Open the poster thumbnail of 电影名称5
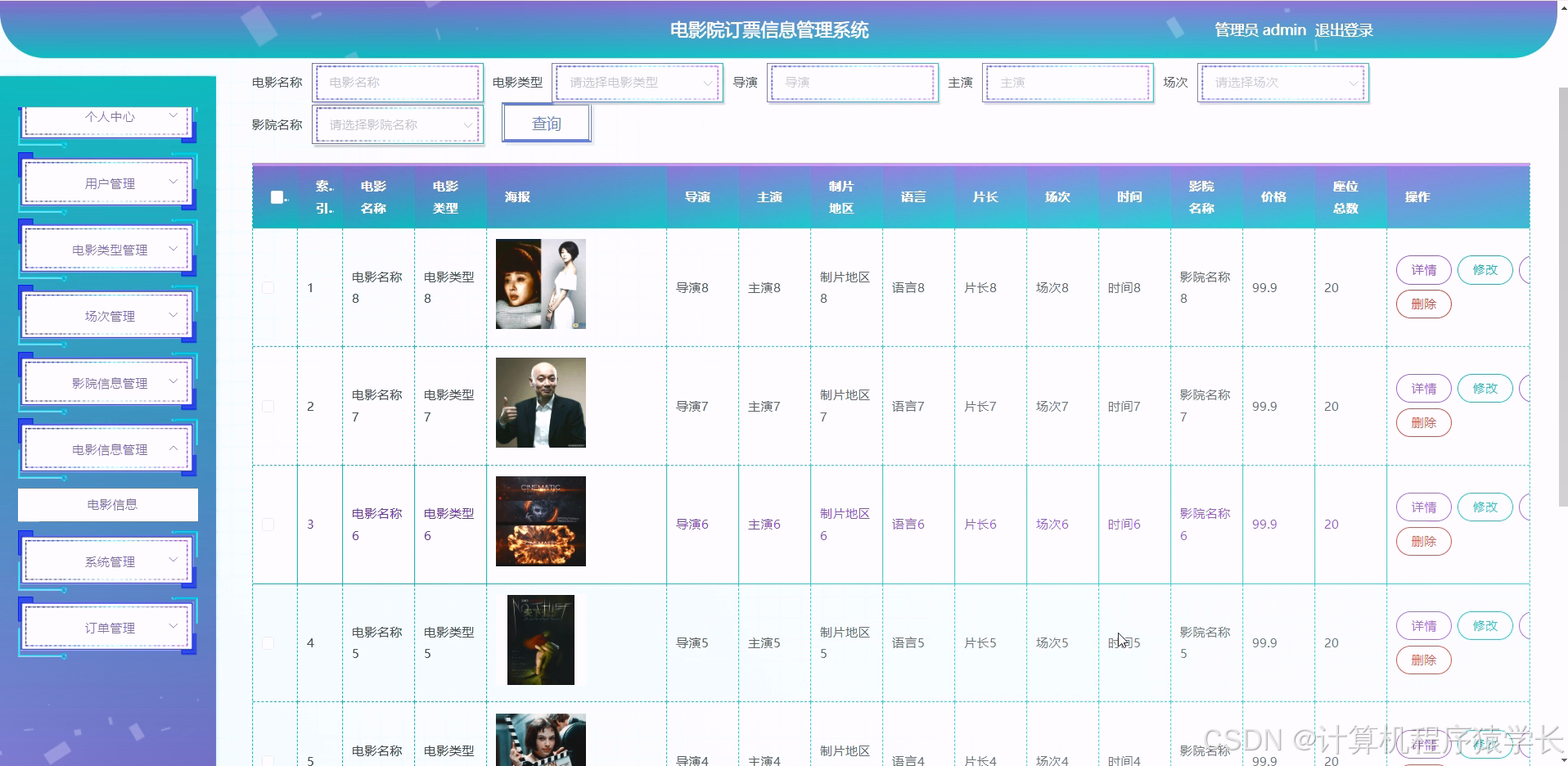The image size is (1568, 766). pos(541,640)
